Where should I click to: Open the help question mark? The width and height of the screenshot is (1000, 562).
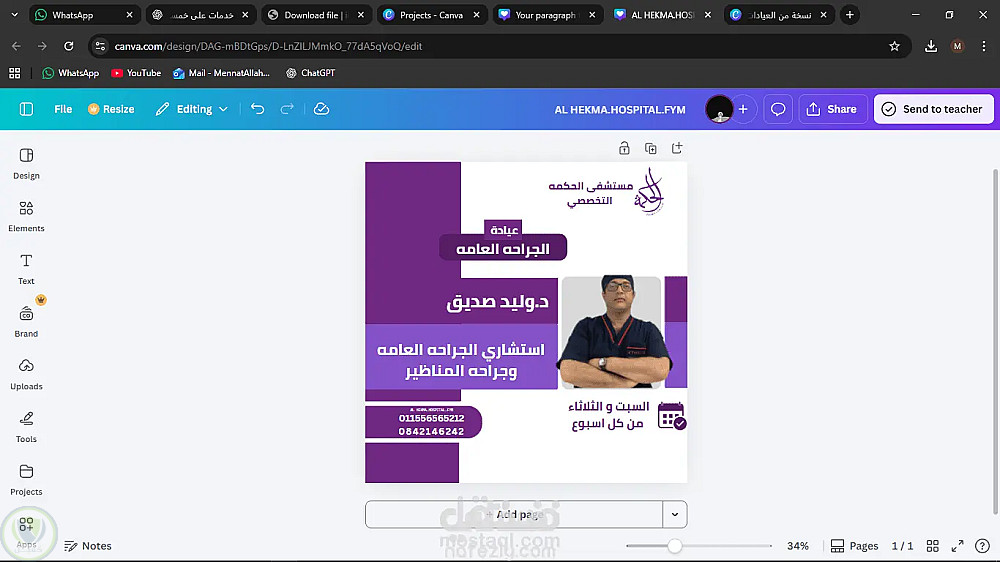click(982, 546)
